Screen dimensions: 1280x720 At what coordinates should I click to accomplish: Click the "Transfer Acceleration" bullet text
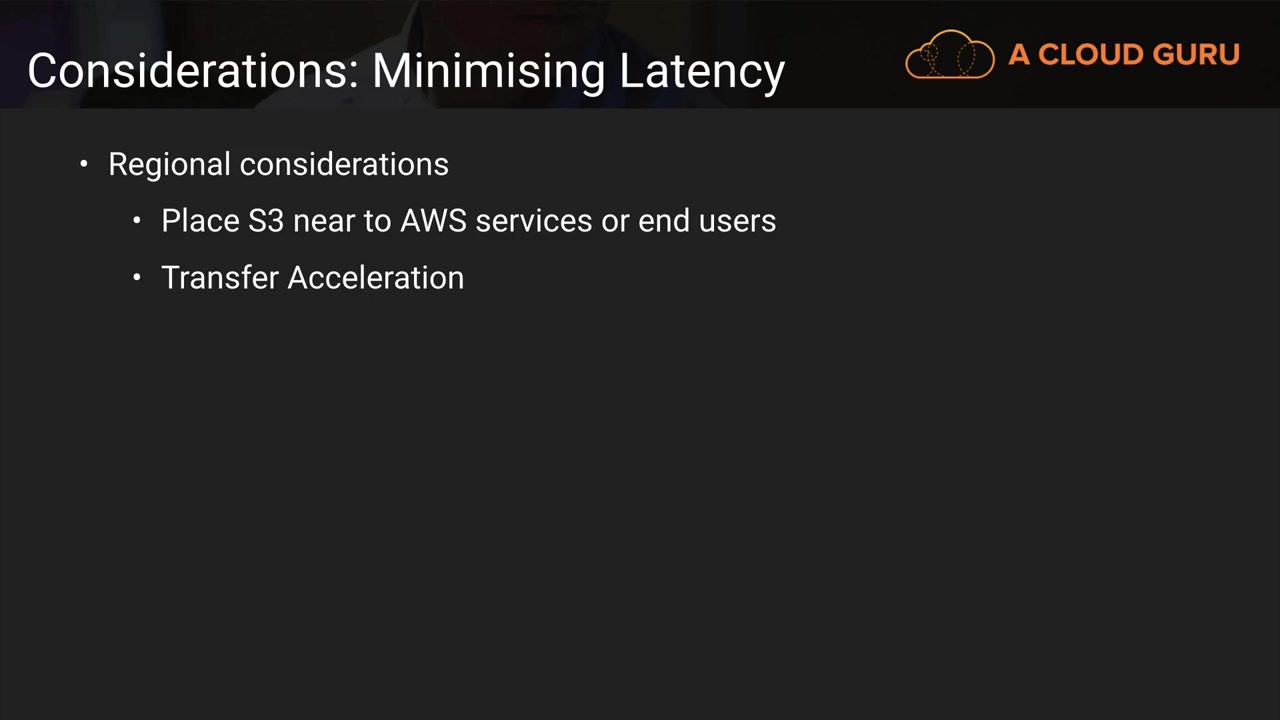312,278
